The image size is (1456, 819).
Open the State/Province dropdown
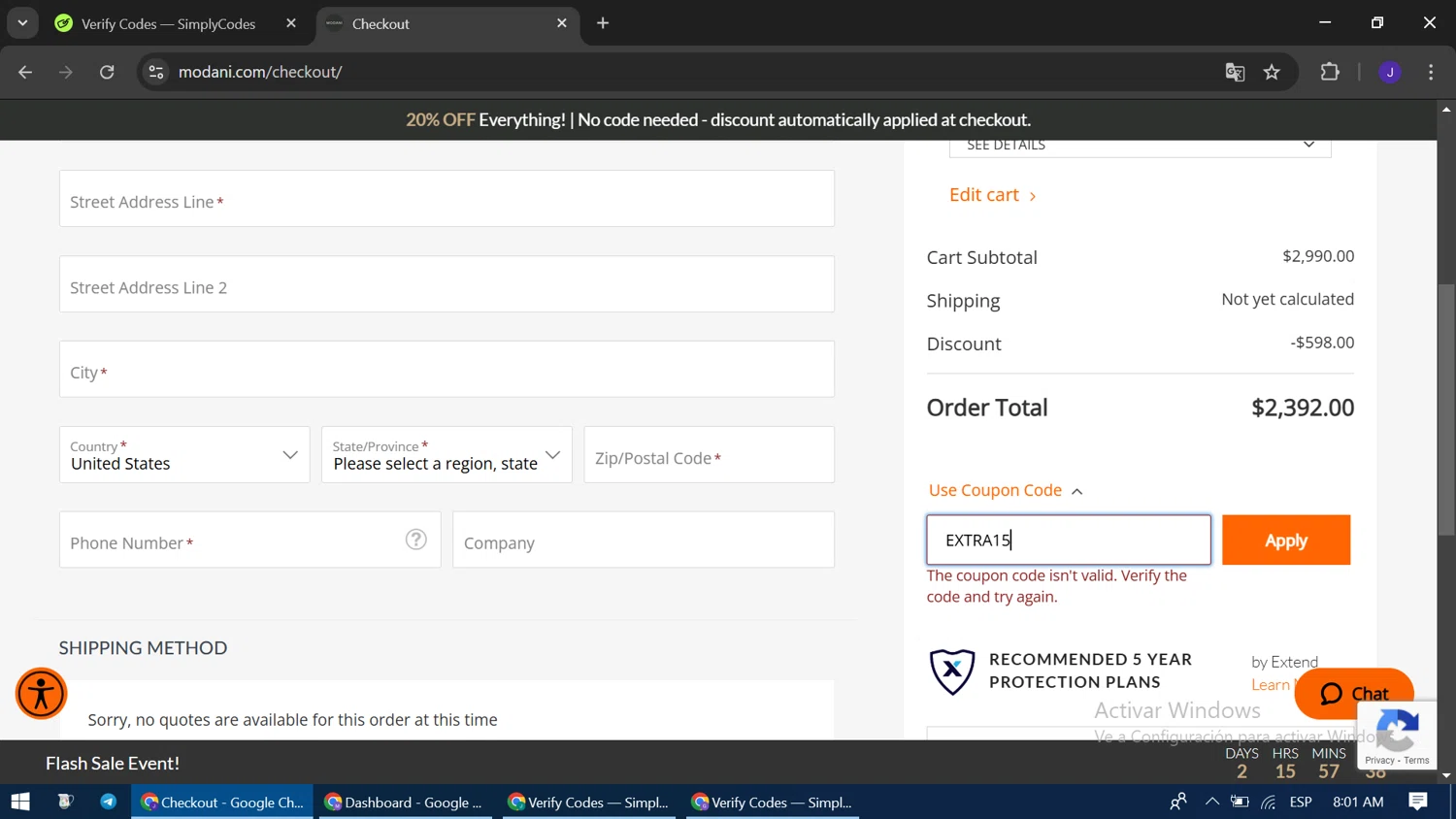click(447, 454)
